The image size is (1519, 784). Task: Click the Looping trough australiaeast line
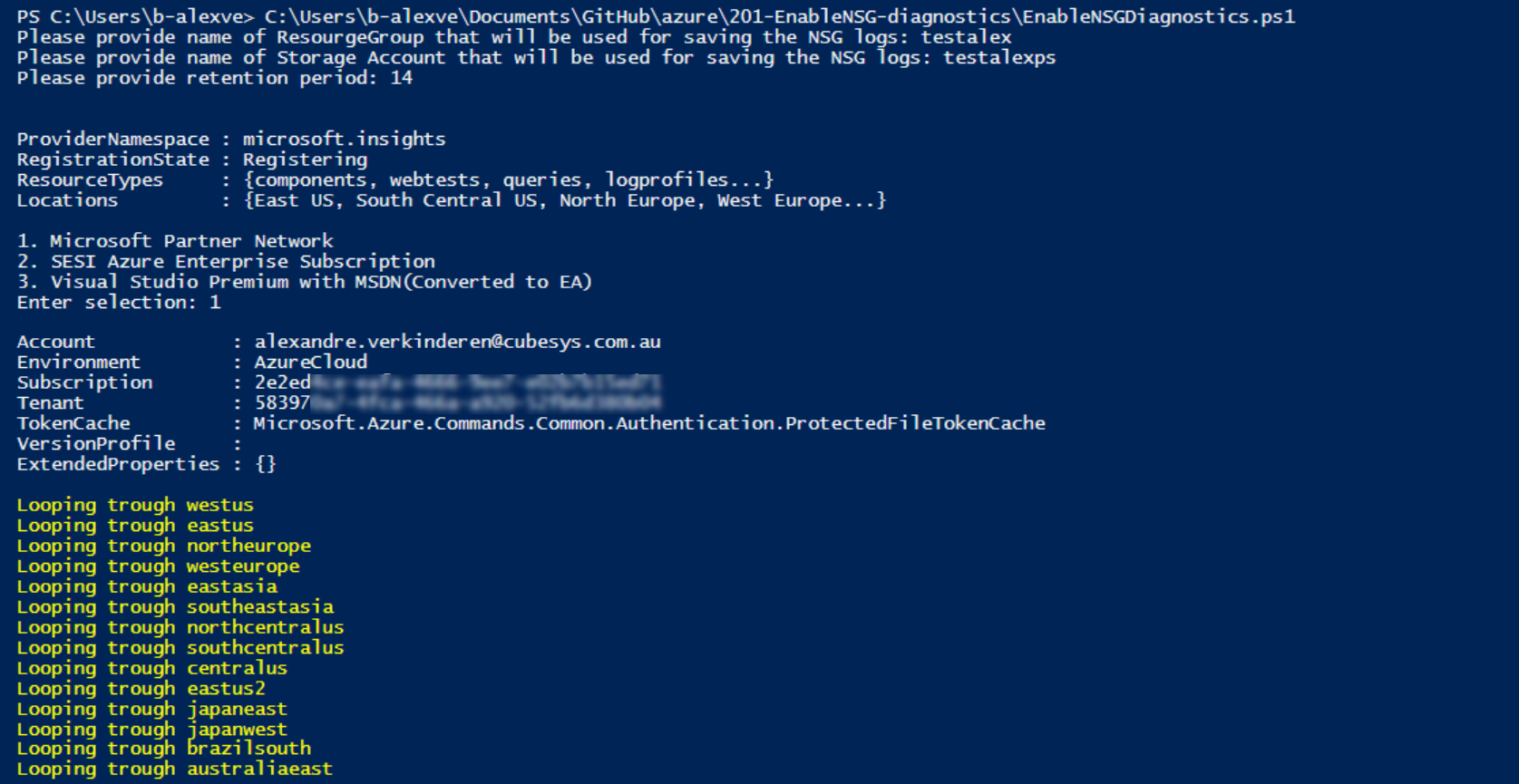tap(174, 769)
